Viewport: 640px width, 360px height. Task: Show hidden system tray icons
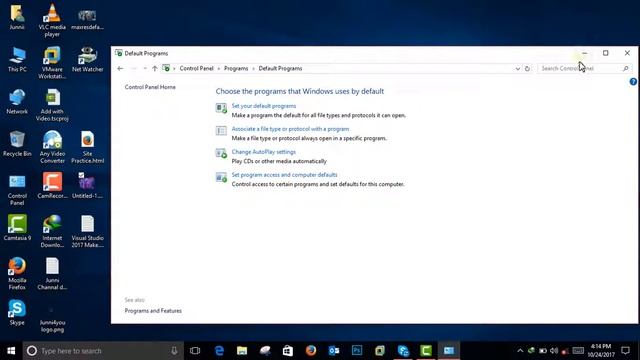520,351
